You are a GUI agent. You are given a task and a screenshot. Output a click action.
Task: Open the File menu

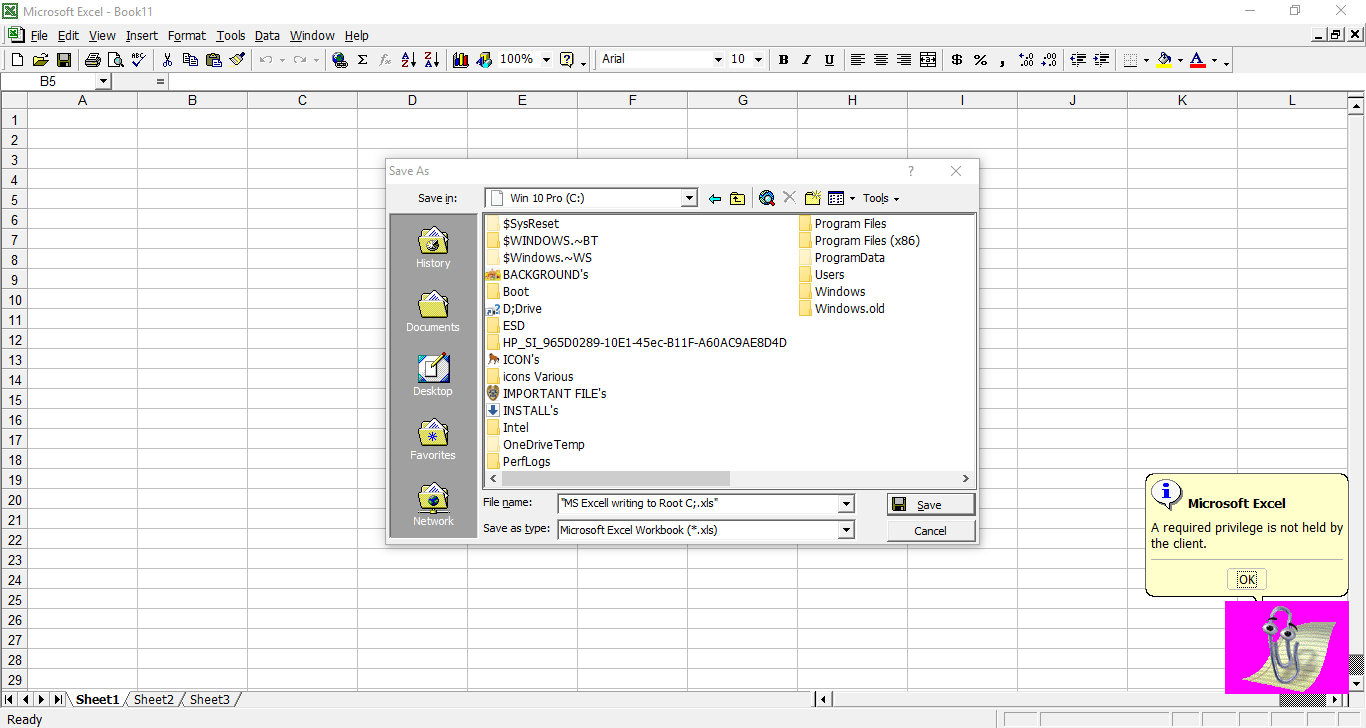tap(39, 35)
